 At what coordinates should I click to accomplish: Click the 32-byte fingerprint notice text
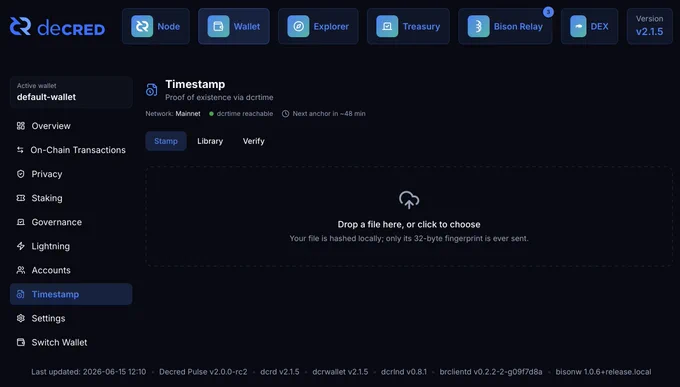(409, 239)
